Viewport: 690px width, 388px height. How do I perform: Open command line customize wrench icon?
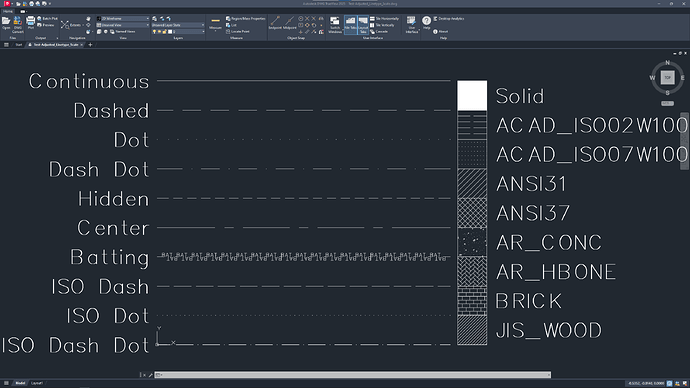click(150, 375)
